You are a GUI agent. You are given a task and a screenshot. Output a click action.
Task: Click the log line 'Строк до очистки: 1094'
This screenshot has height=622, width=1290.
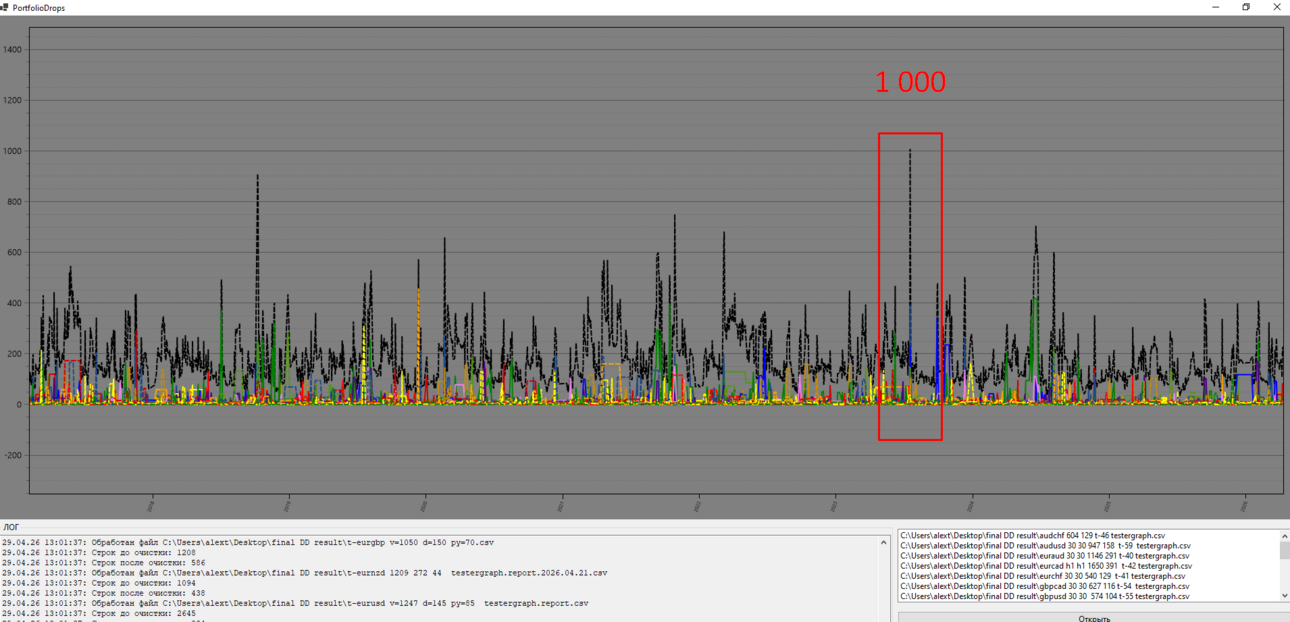click(x=98, y=583)
